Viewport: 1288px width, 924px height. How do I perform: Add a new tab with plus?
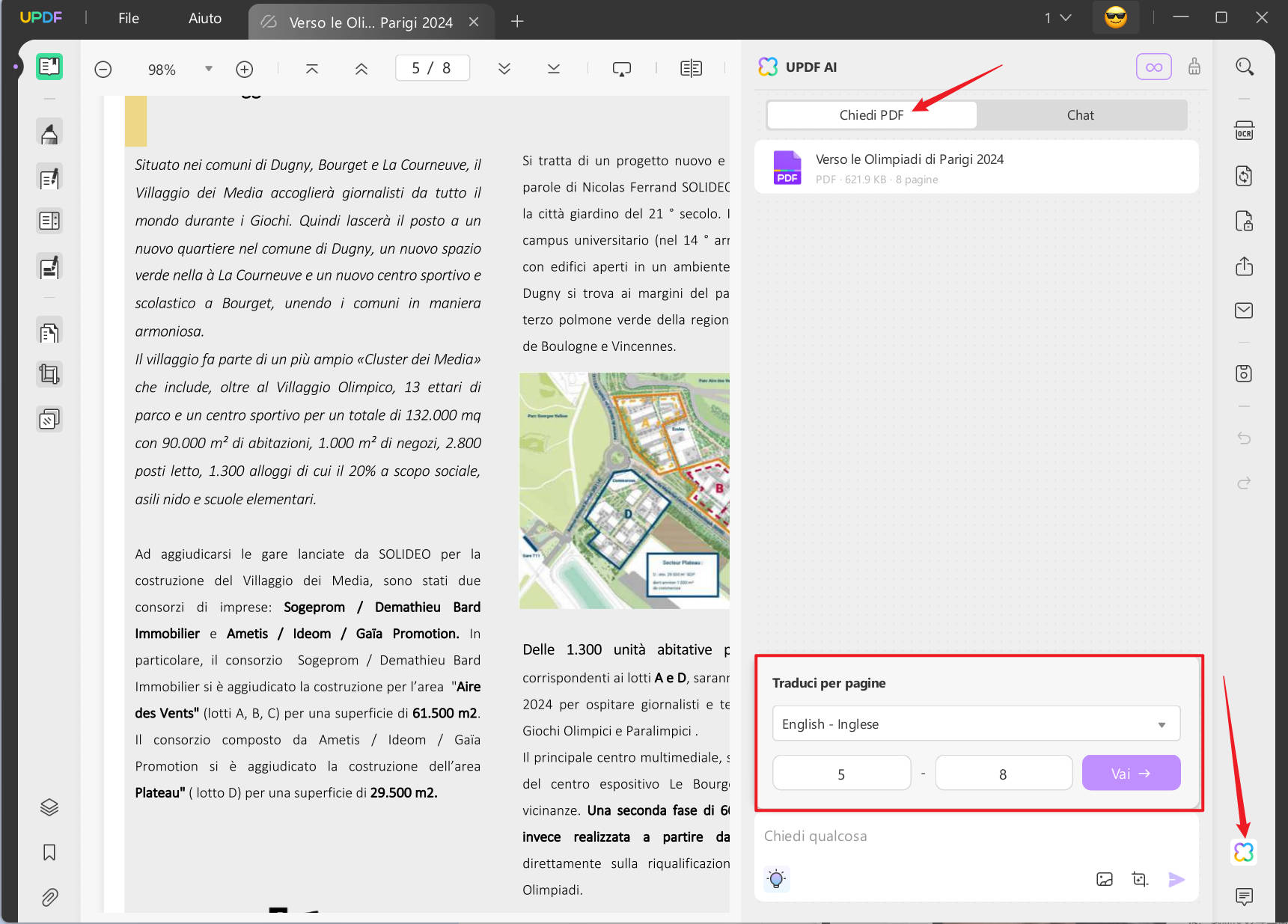pyautogui.click(x=517, y=22)
